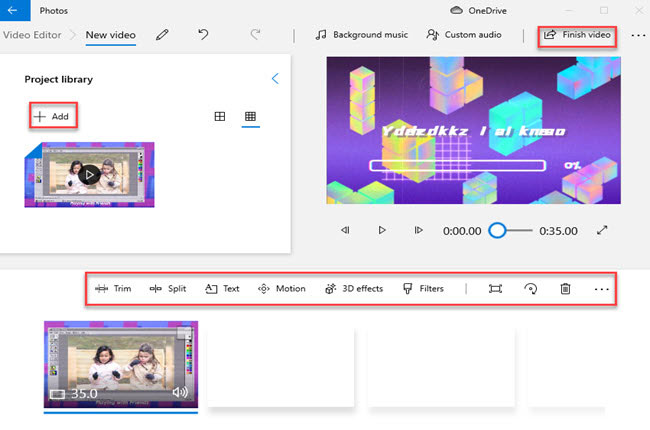Redo the last undone edit
Viewport: 650px width, 430px height.
(x=255, y=34)
